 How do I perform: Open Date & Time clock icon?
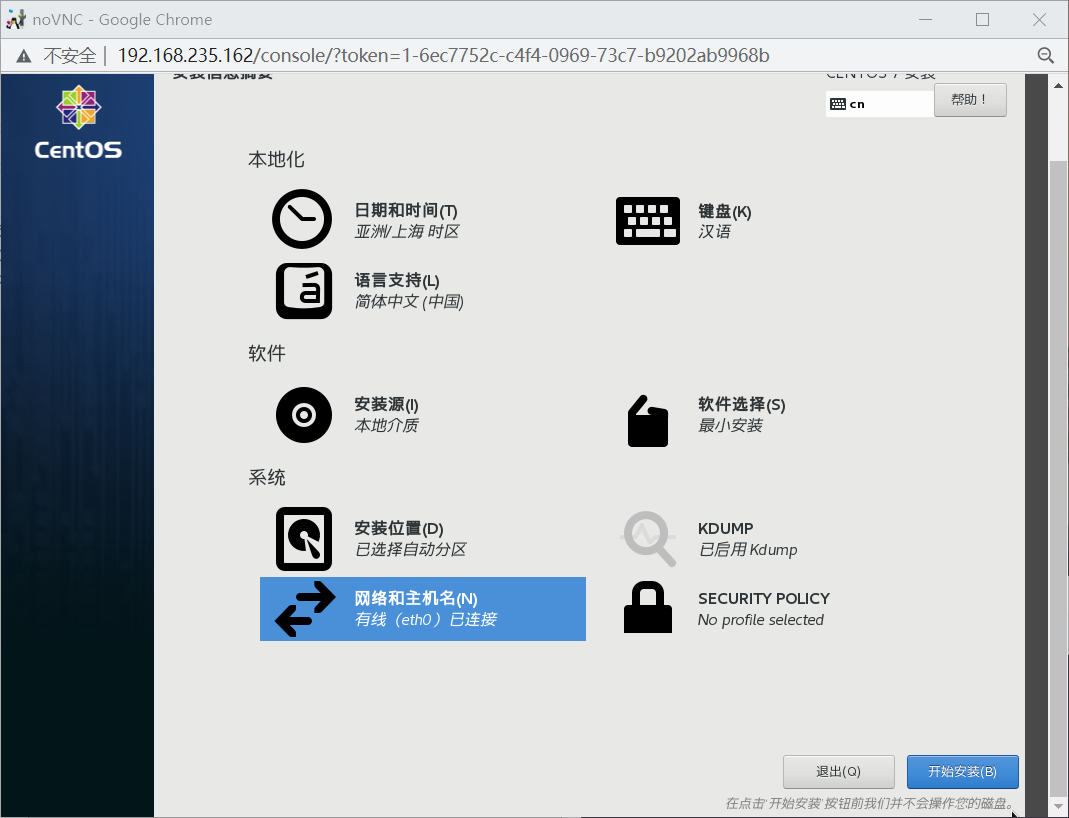tap(302, 219)
